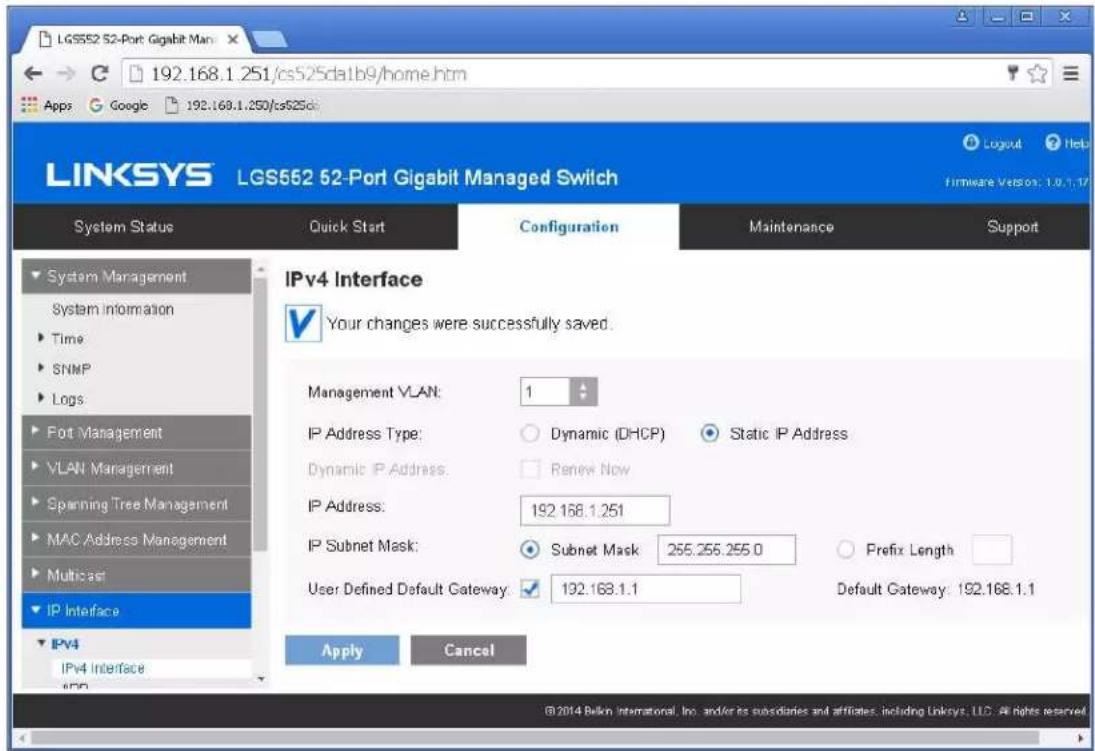This screenshot has height=751, width=1095.
Task: Click the saved password key icon
Action: point(1013,73)
